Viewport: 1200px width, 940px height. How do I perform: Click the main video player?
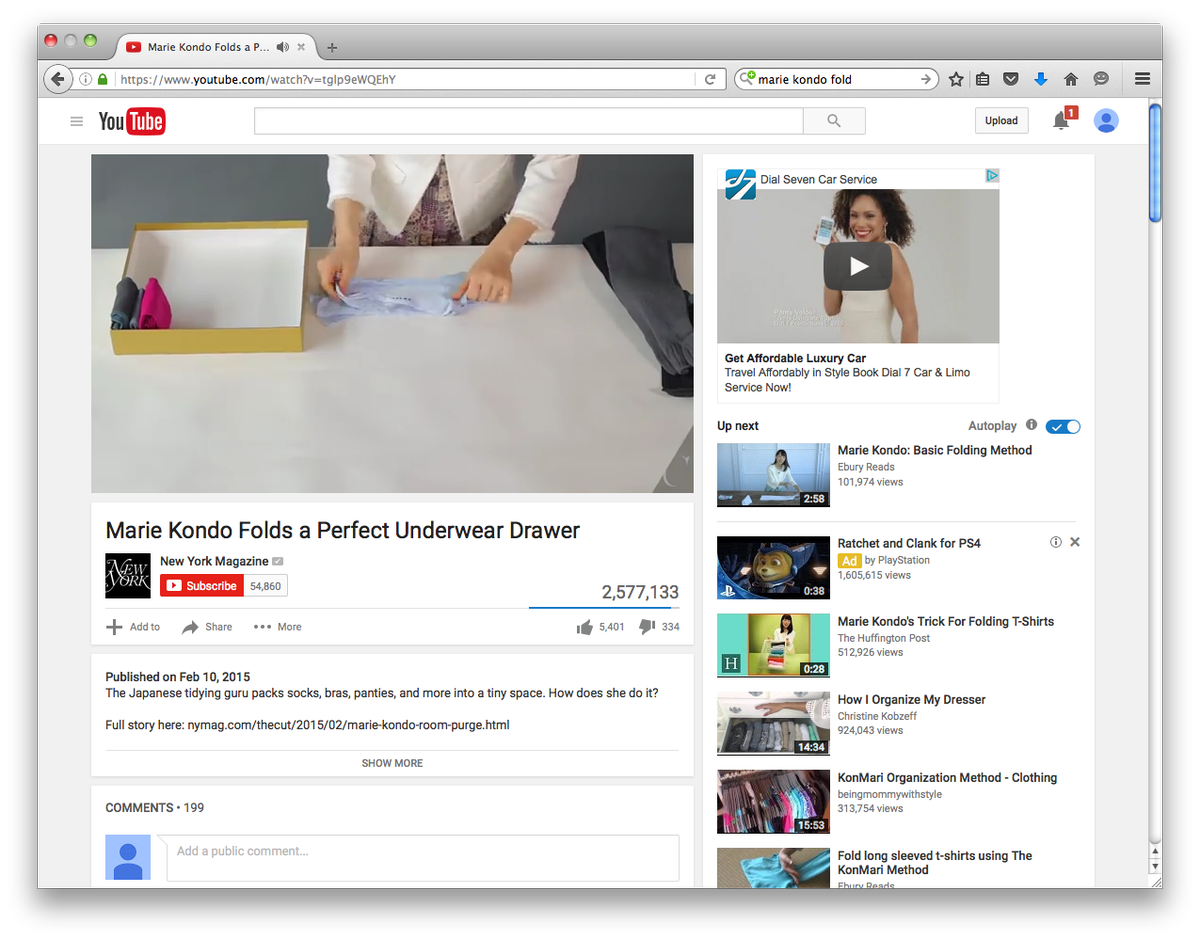(x=392, y=323)
